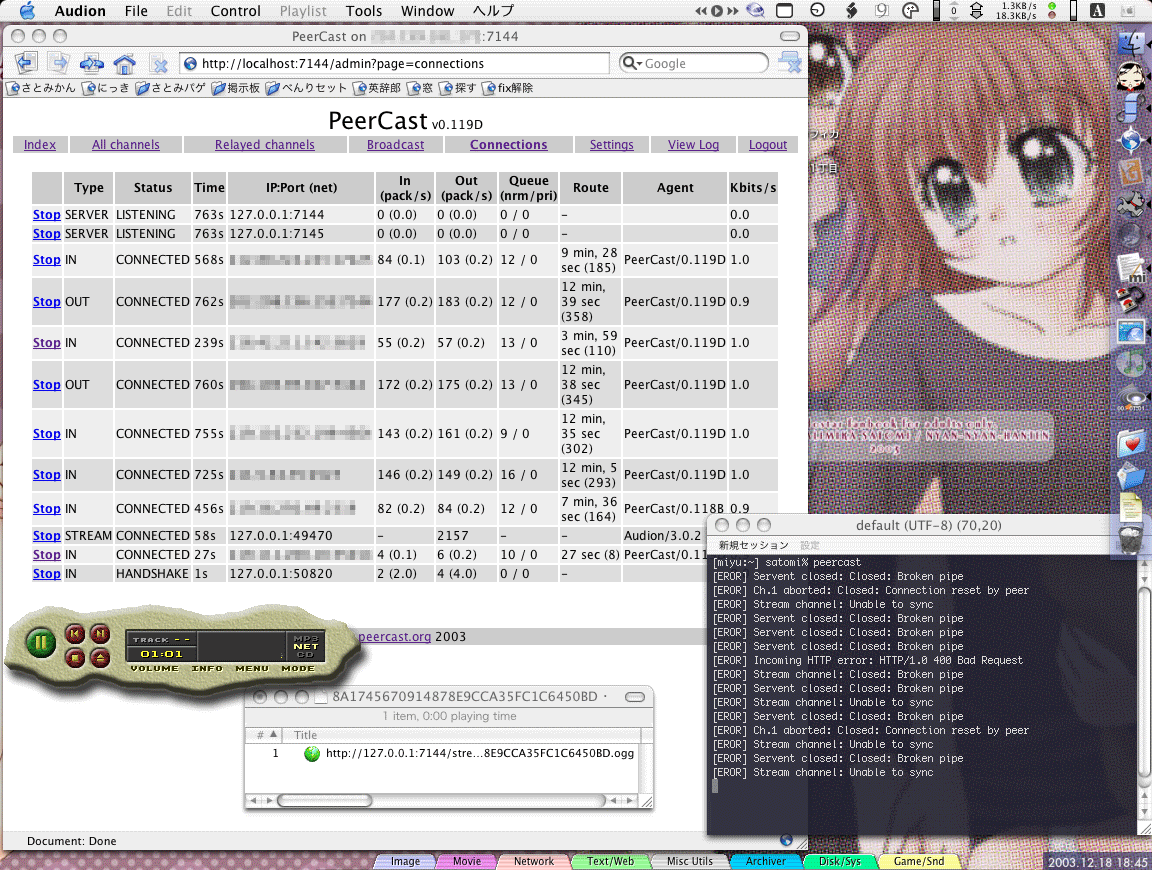Open the Home page icon in toolbar
Viewport: 1152px width, 870px height.
pyautogui.click(x=125, y=64)
